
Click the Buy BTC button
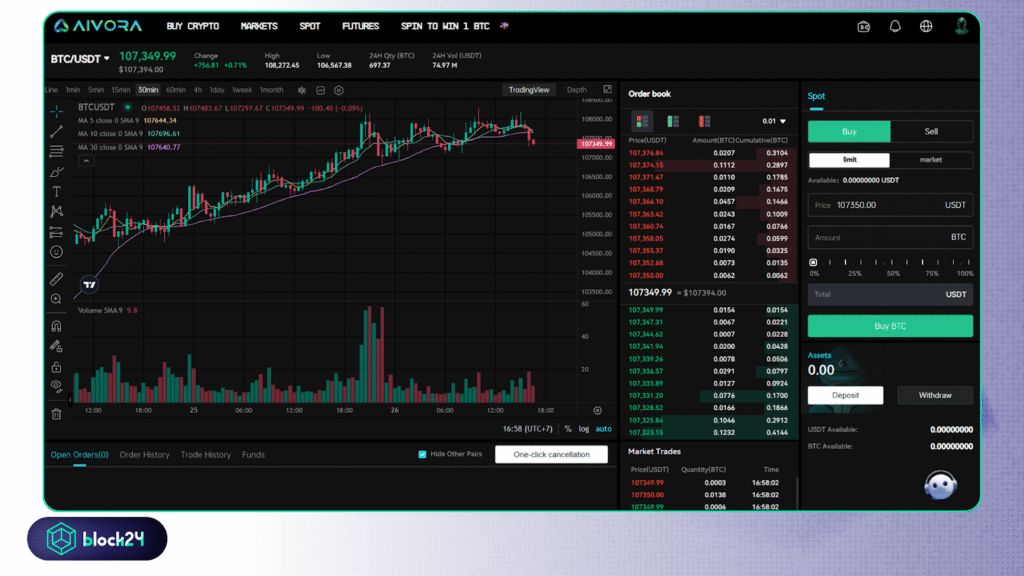click(890, 326)
